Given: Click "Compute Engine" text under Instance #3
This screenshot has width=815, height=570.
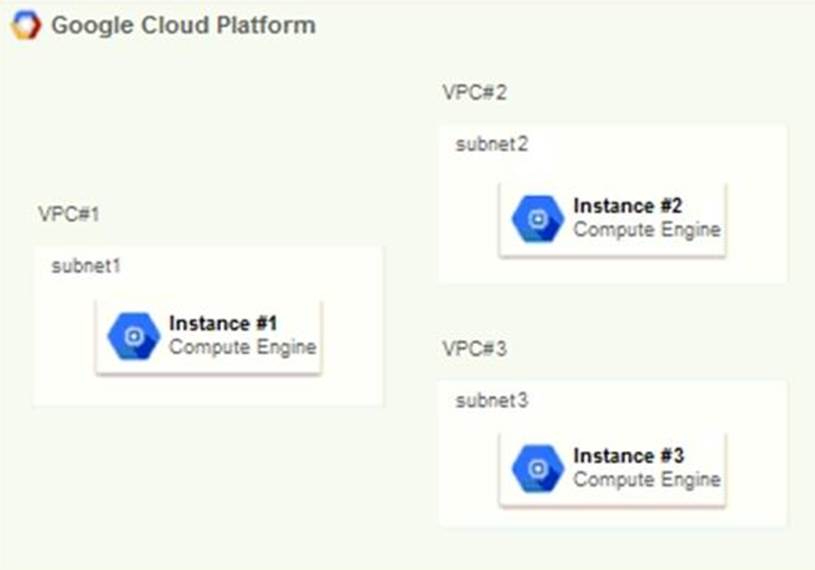Looking at the screenshot, I should tap(647, 480).
